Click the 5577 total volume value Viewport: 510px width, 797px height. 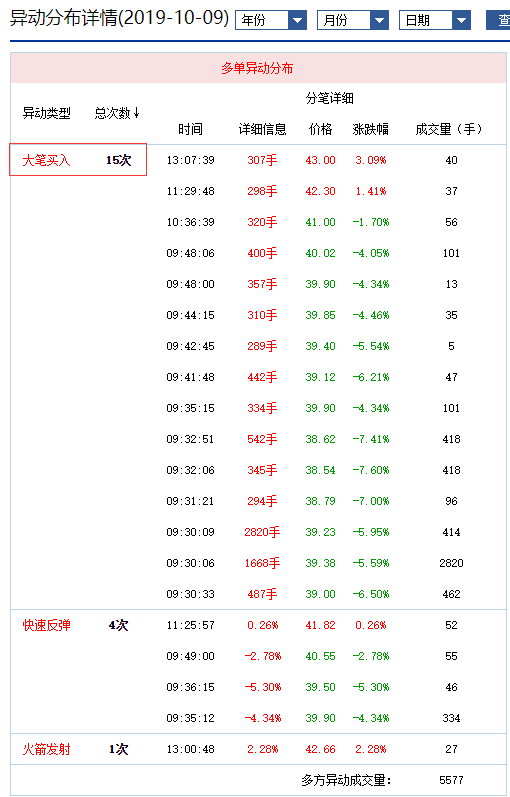coord(452,780)
